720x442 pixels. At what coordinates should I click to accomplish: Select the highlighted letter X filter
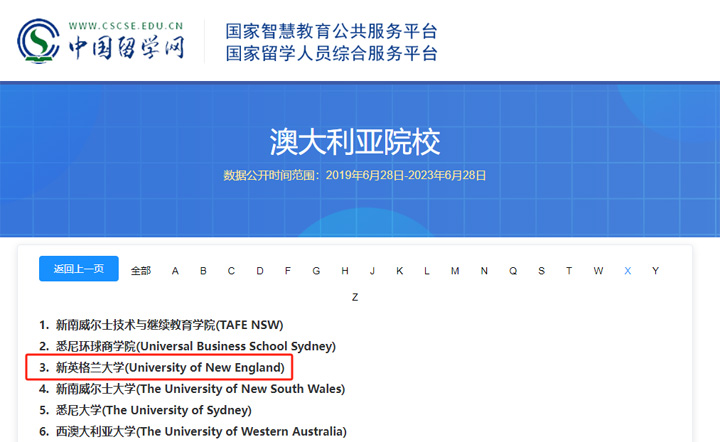coord(628,271)
